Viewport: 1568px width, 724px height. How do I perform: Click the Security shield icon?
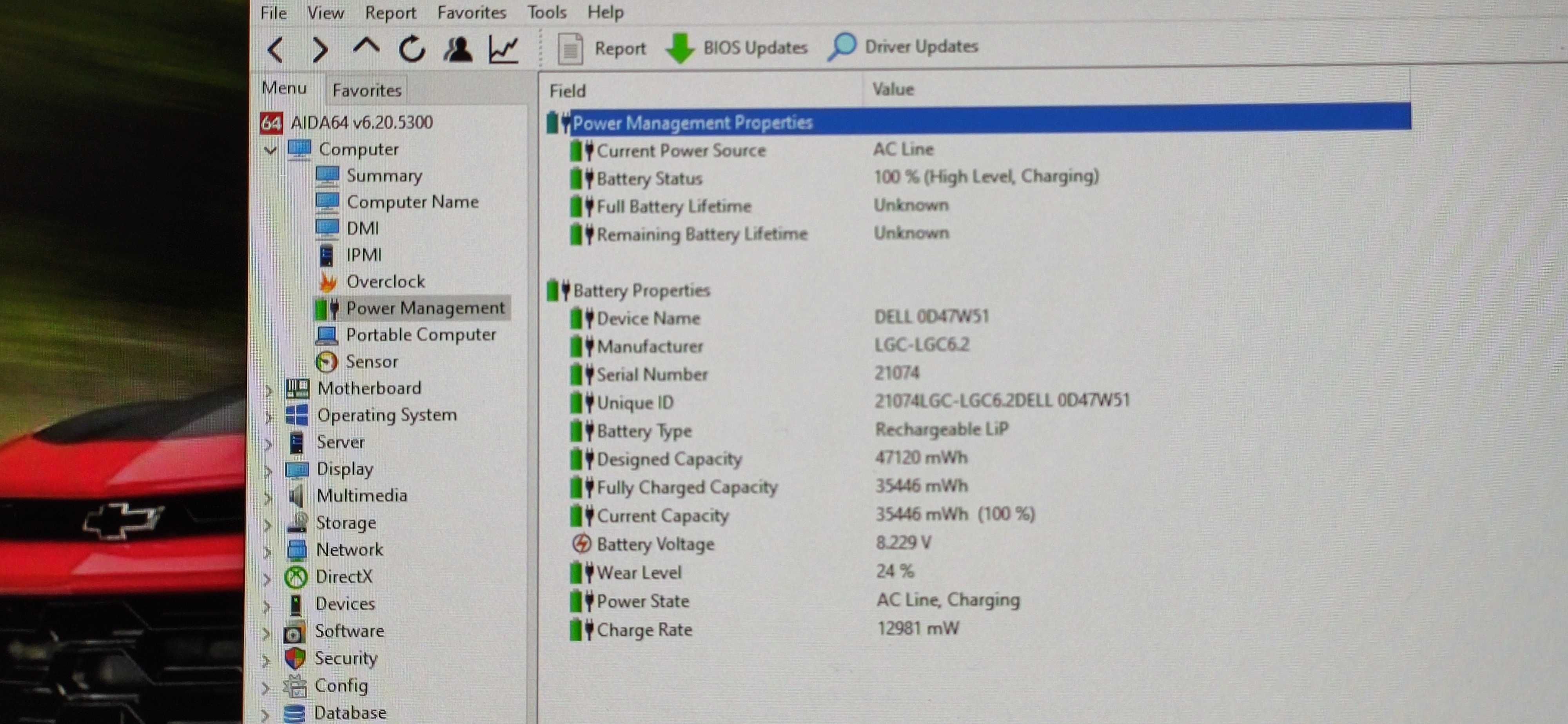(x=295, y=658)
